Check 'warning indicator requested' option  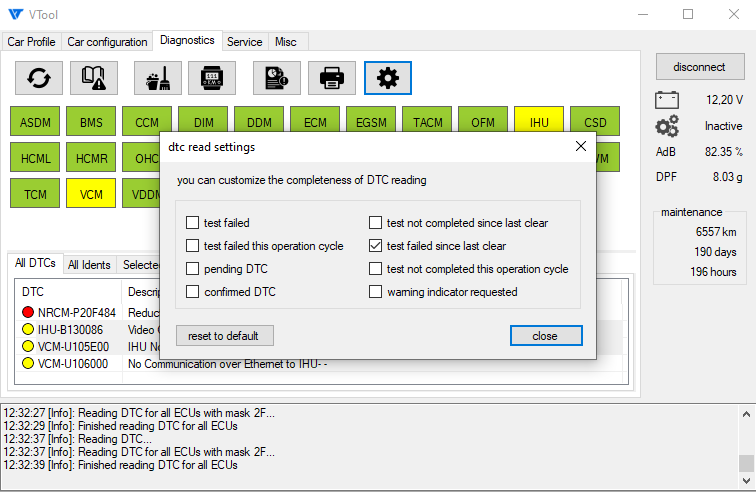(x=376, y=292)
